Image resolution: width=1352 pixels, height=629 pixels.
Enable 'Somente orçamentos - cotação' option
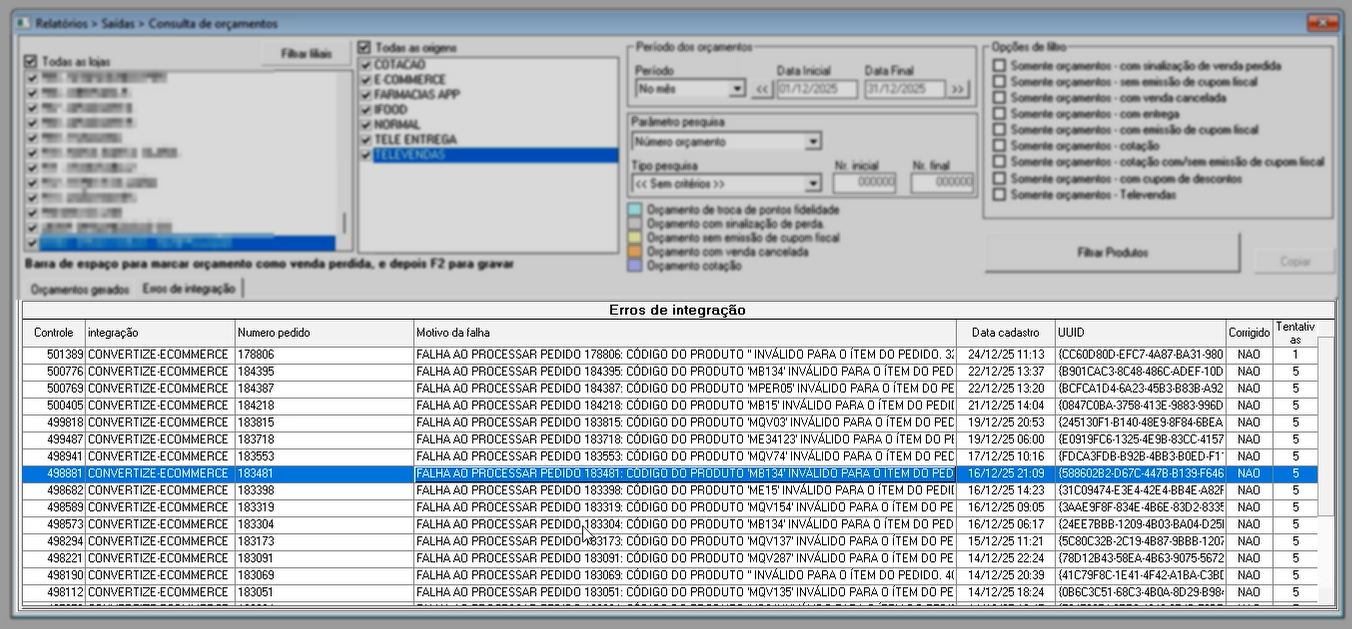(999, 146)
